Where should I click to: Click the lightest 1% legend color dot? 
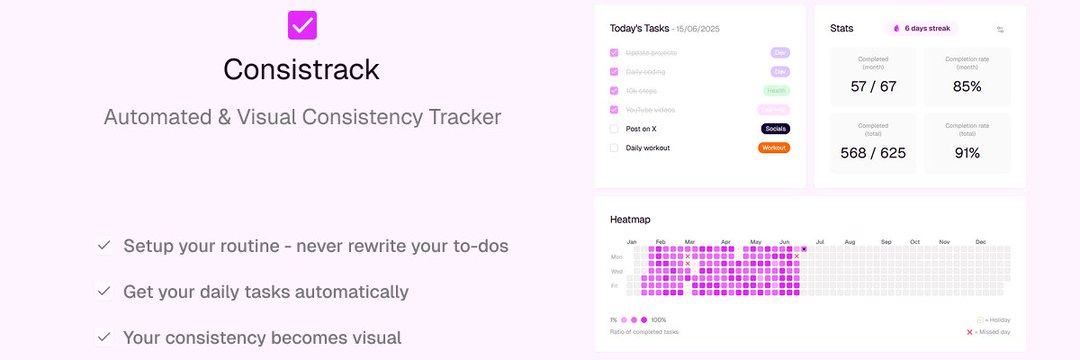[624, 320]
